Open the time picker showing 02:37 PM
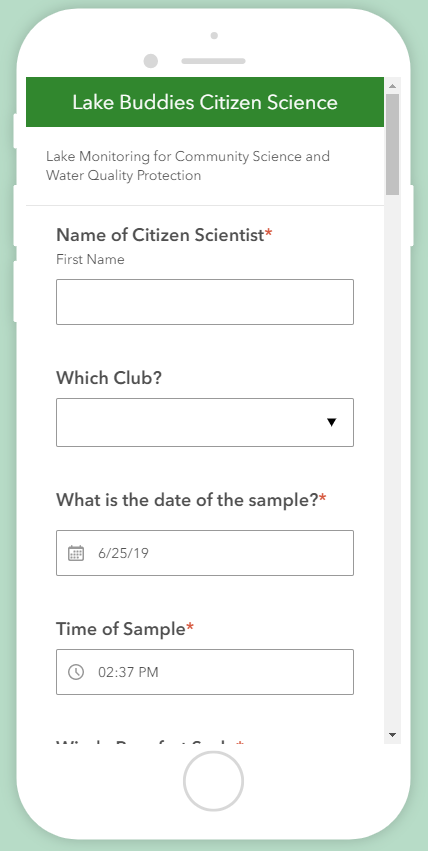This screenshot has width=428, height=851. (205, 672)
